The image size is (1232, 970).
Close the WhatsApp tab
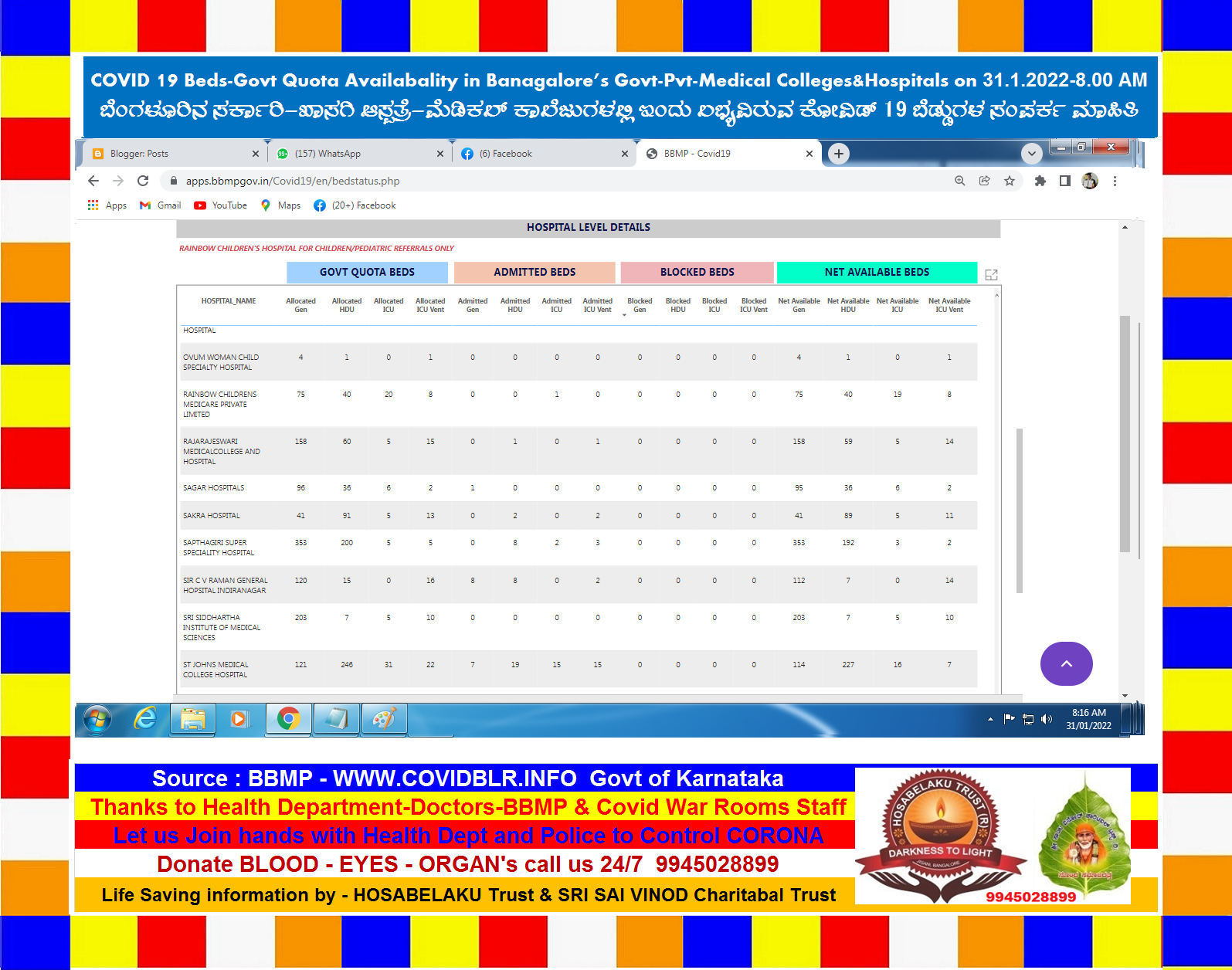440,154
